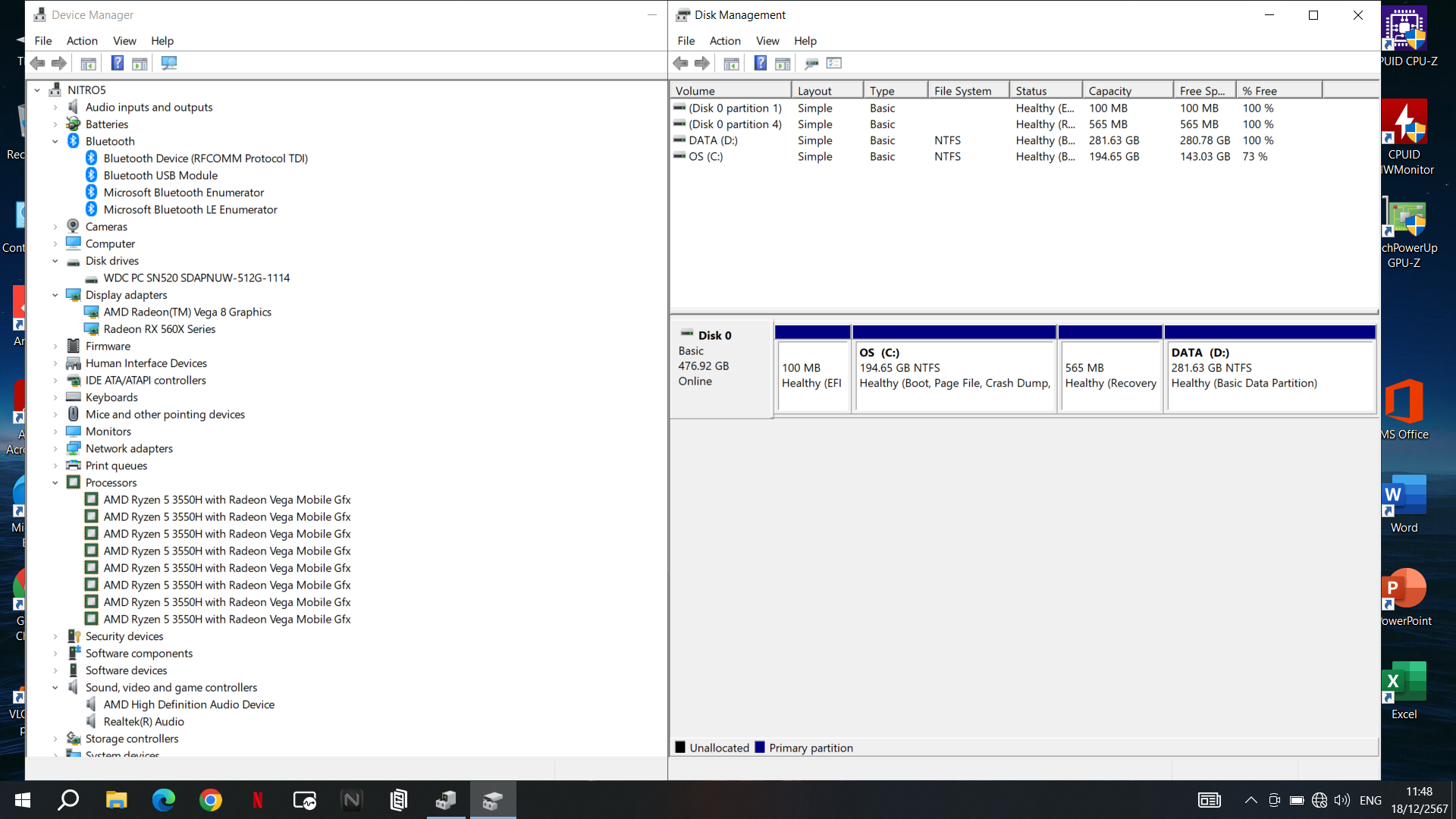The width and height of the screenshot is (1456, 819).
Task: Open View menu in Disk Management
Action: pyautogui.click(x=767, y=41)
